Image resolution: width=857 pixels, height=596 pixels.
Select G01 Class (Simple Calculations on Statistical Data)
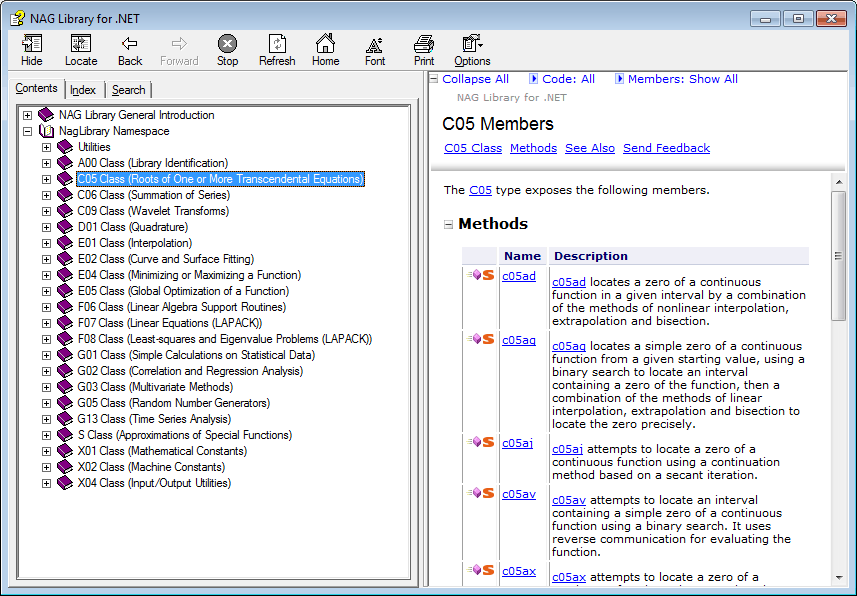(196, 355)
